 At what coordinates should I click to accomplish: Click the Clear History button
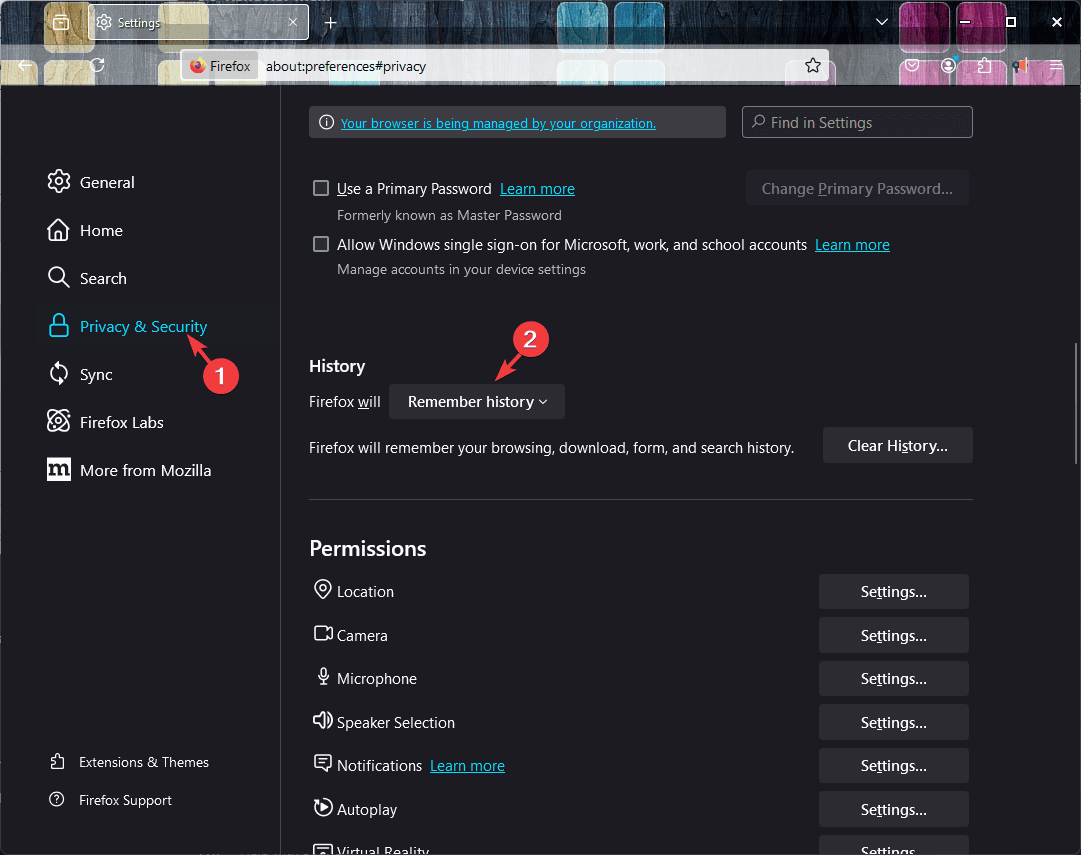pyautogui.click(x=898, y=445)
